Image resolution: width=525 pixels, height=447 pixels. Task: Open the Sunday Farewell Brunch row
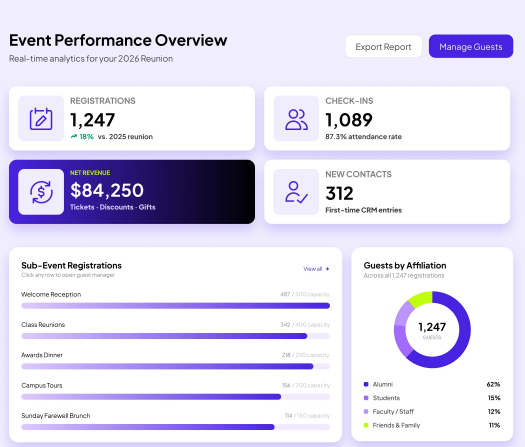(175, 421)
